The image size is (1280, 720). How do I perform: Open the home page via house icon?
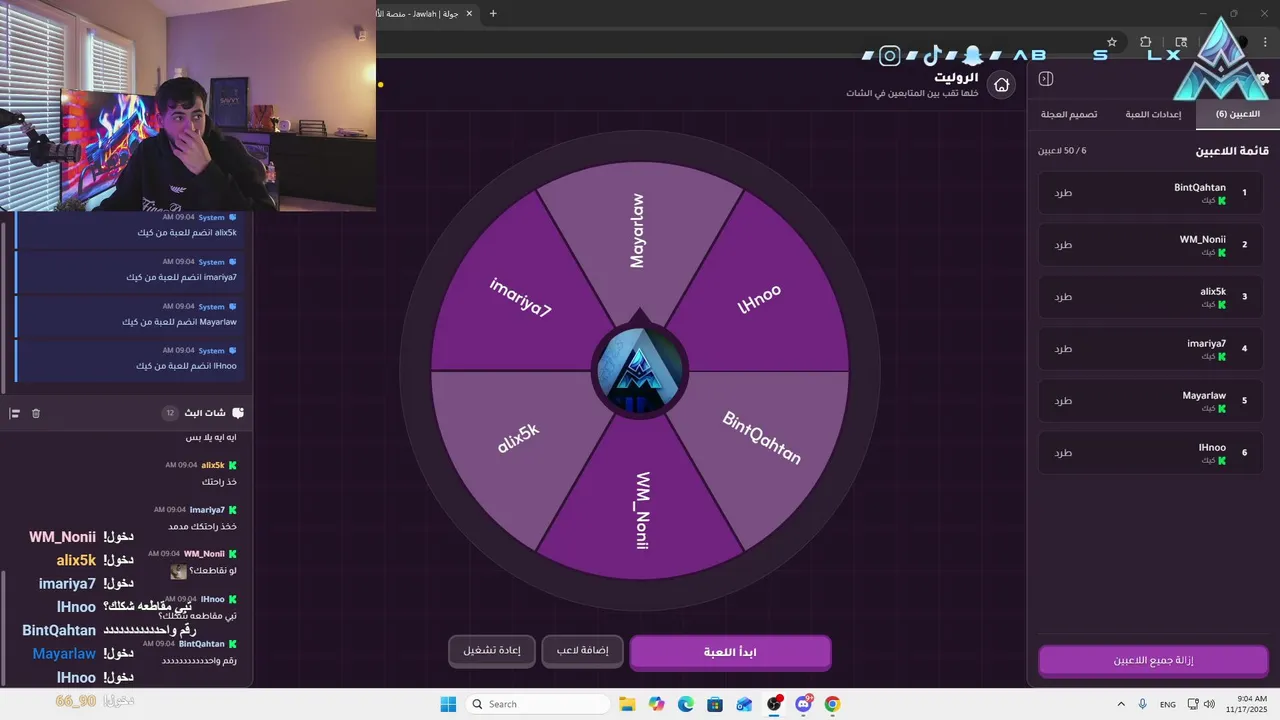click(x=1001, y=85)
